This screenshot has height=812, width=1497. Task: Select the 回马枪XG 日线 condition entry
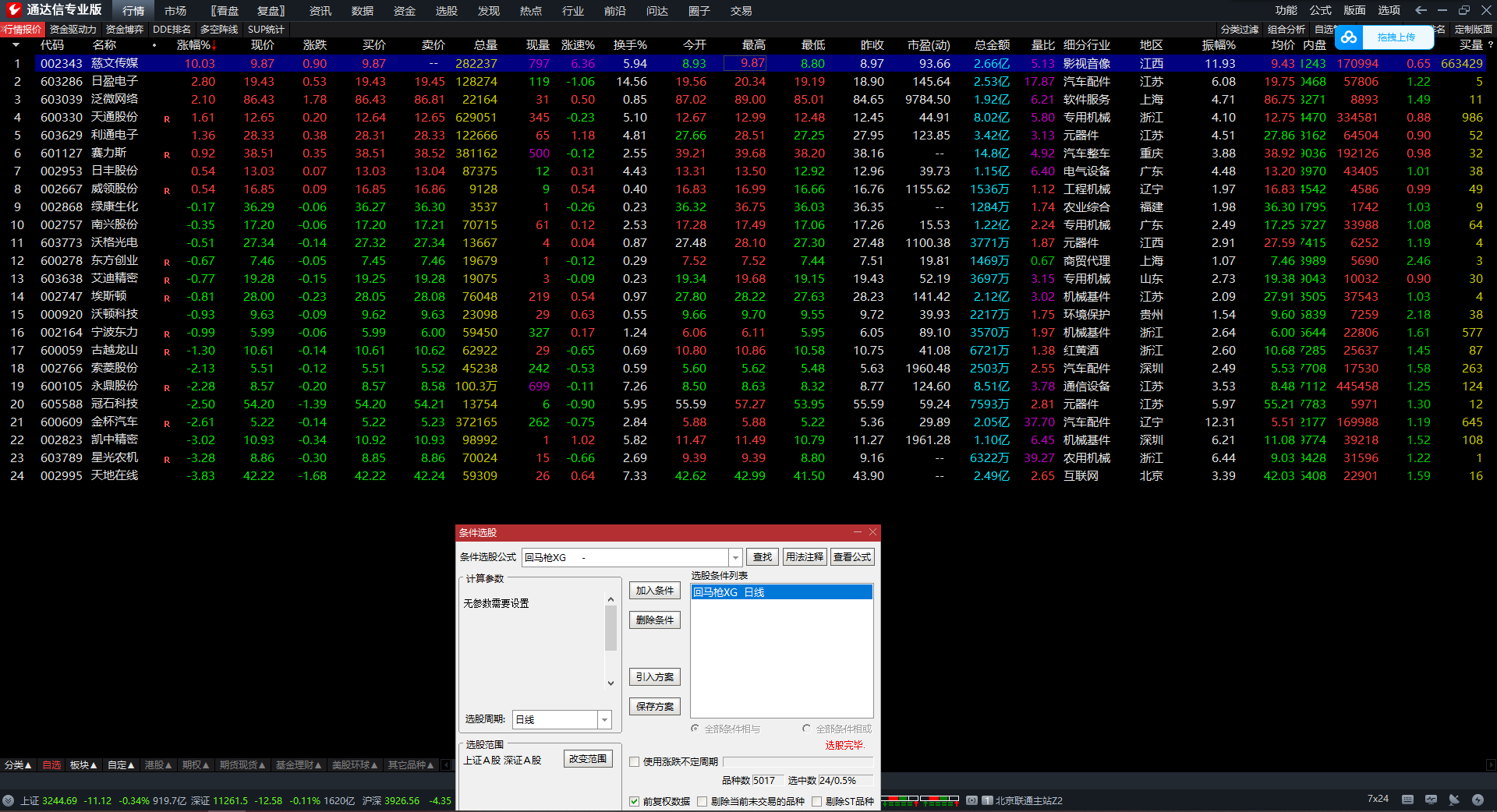tap(782, 592)
